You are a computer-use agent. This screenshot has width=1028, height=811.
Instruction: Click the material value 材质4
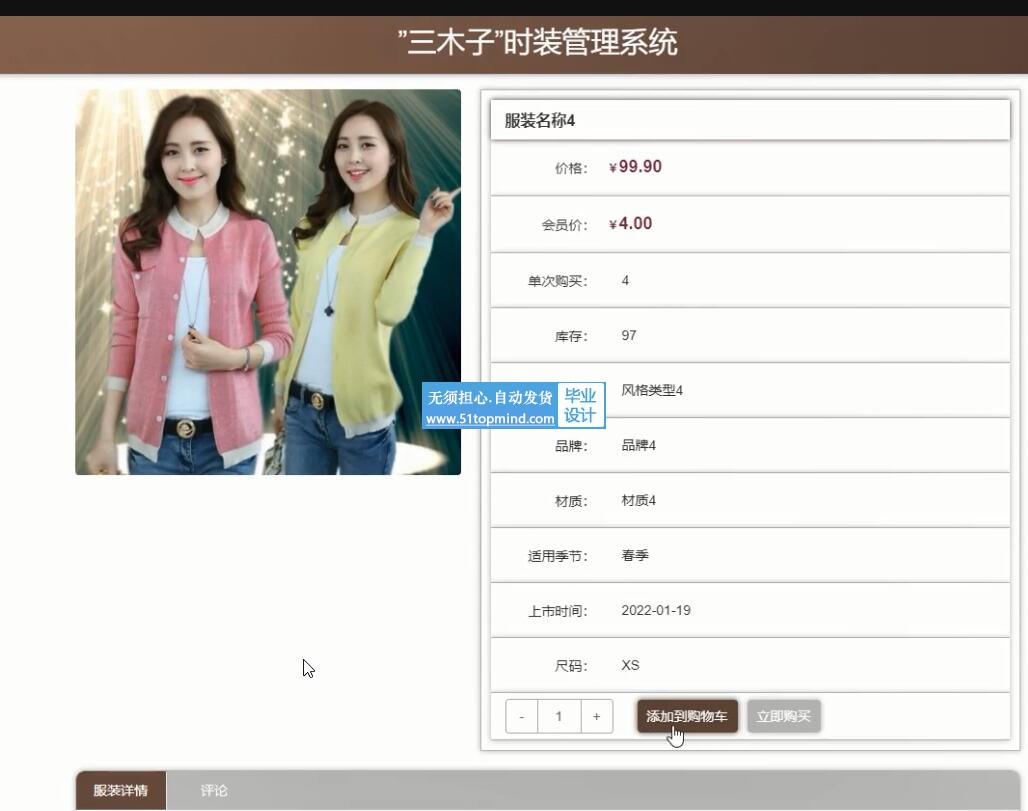pos(639,500)
